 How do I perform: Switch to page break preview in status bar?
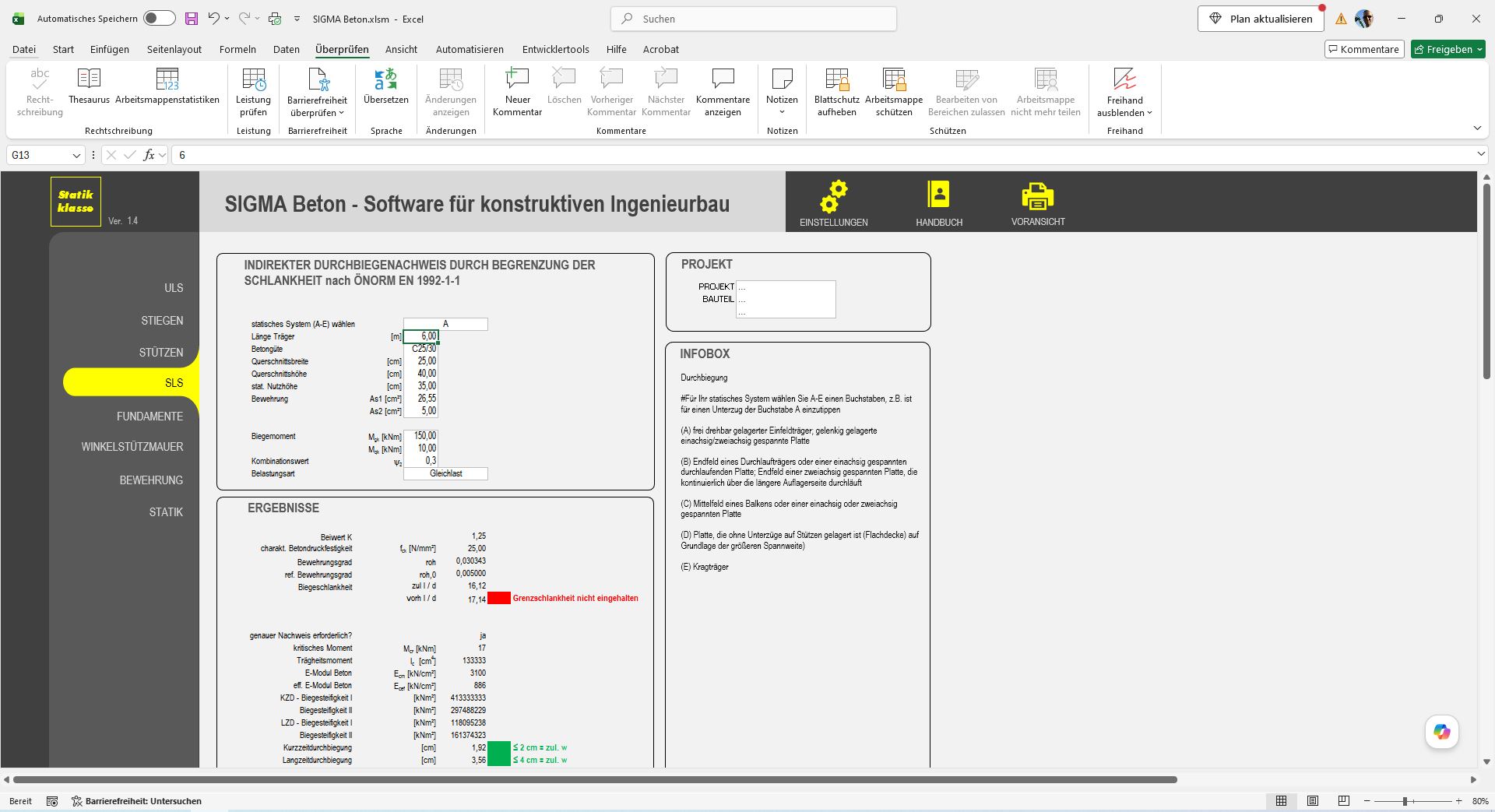point(1343,801)
